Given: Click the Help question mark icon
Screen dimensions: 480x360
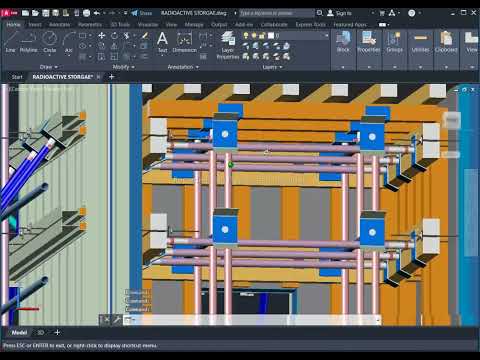Looking at the screenshot, I should pos(412,13).
